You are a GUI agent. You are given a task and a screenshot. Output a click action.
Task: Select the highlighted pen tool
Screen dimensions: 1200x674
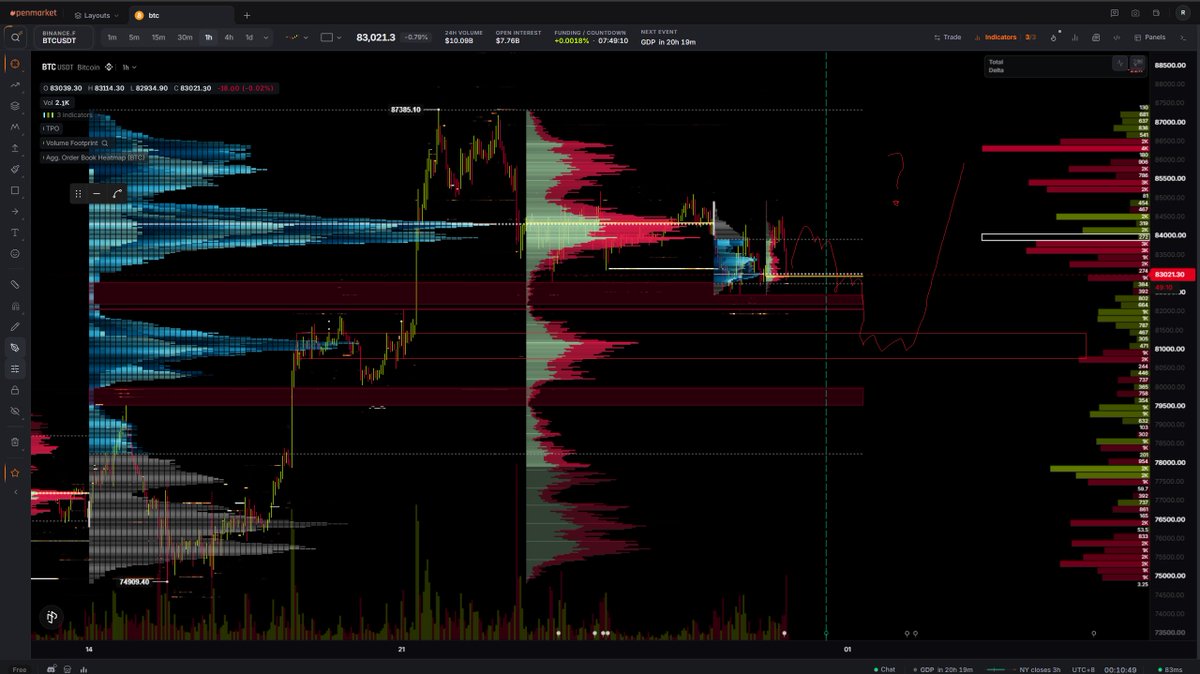point(15,347)
